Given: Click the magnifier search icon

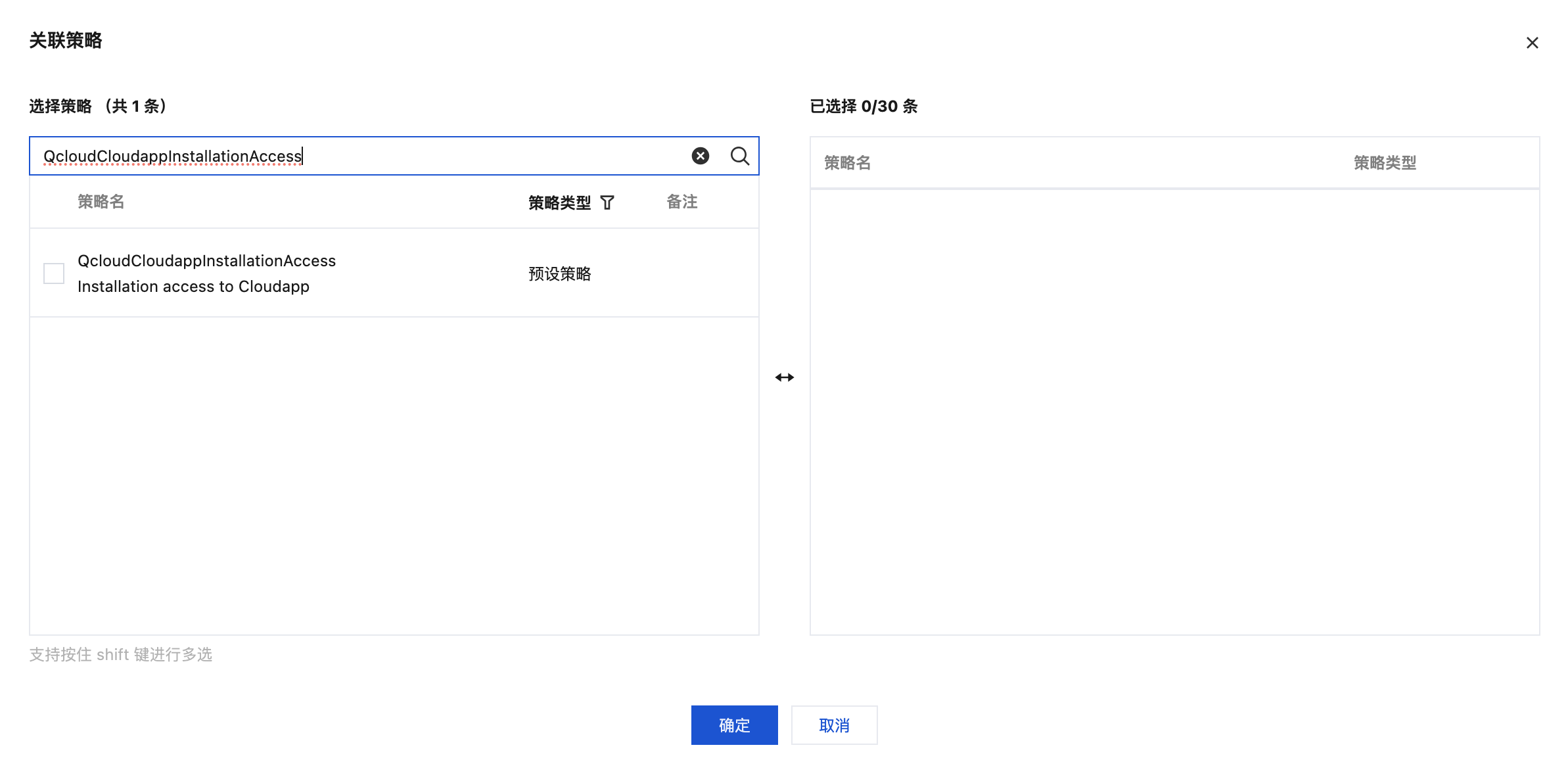Looking at the screenshot, I should pyautogui.click(x=739, y=156).
